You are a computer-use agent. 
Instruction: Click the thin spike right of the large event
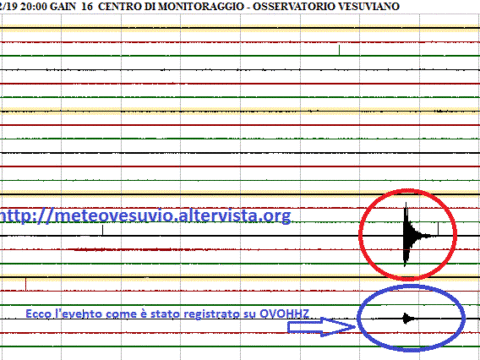pos(438,229)
